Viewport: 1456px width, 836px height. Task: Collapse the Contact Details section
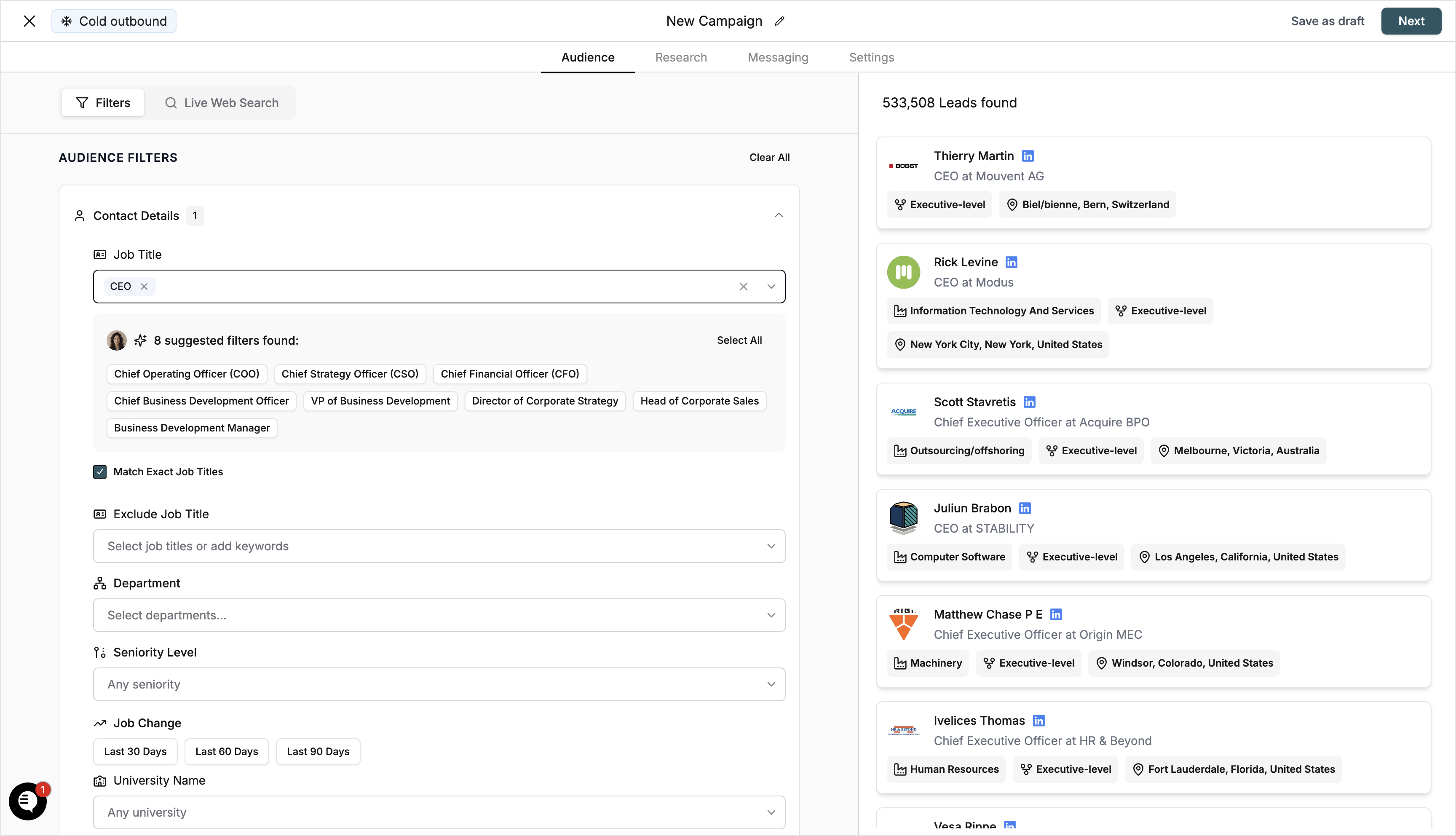click(x=779, y=215)
